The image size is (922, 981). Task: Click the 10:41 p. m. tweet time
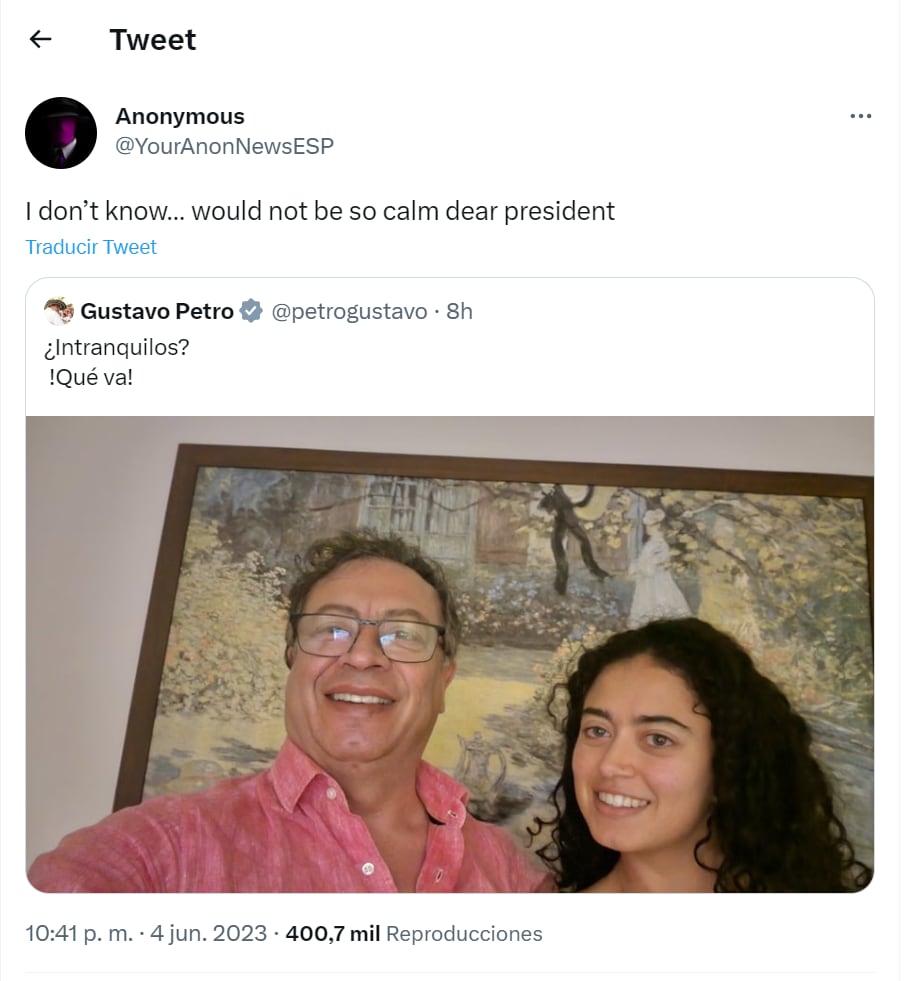point(78,934)
